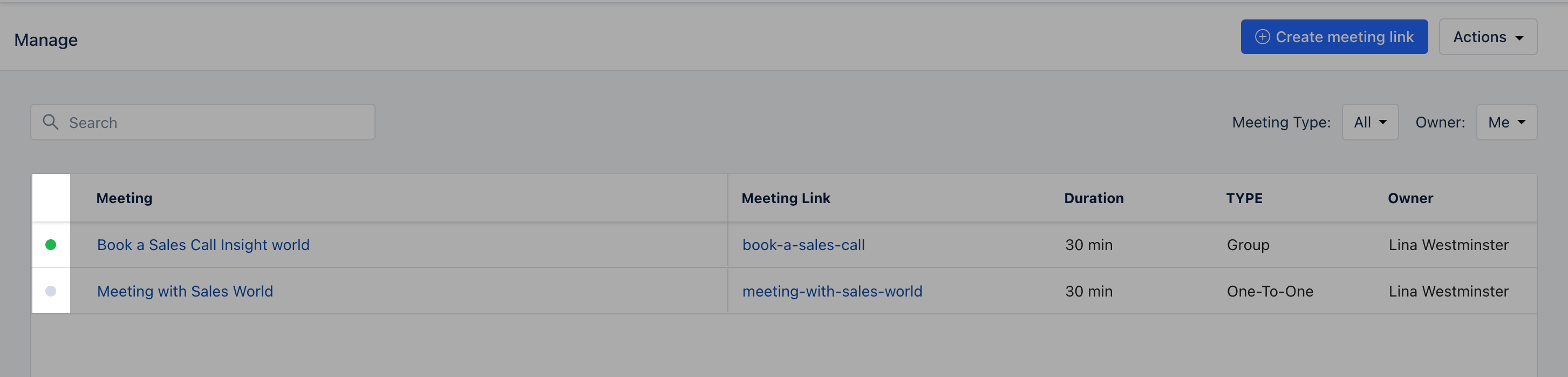Expand the Meeting Type All dropdown
Image resolution: width=1568 pixels, height=377 pixels.
pyautogui.click(x=1370, y=123)
